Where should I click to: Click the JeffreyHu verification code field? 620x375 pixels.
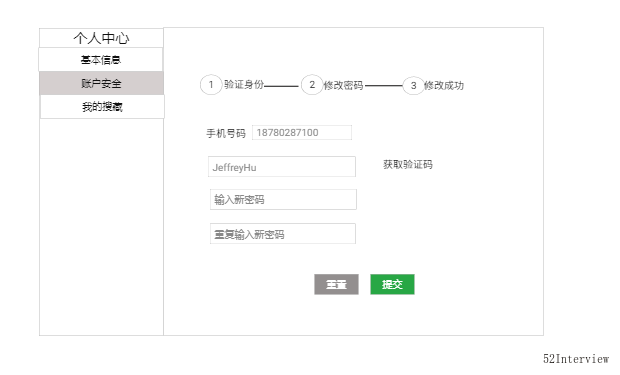(282, 167)
